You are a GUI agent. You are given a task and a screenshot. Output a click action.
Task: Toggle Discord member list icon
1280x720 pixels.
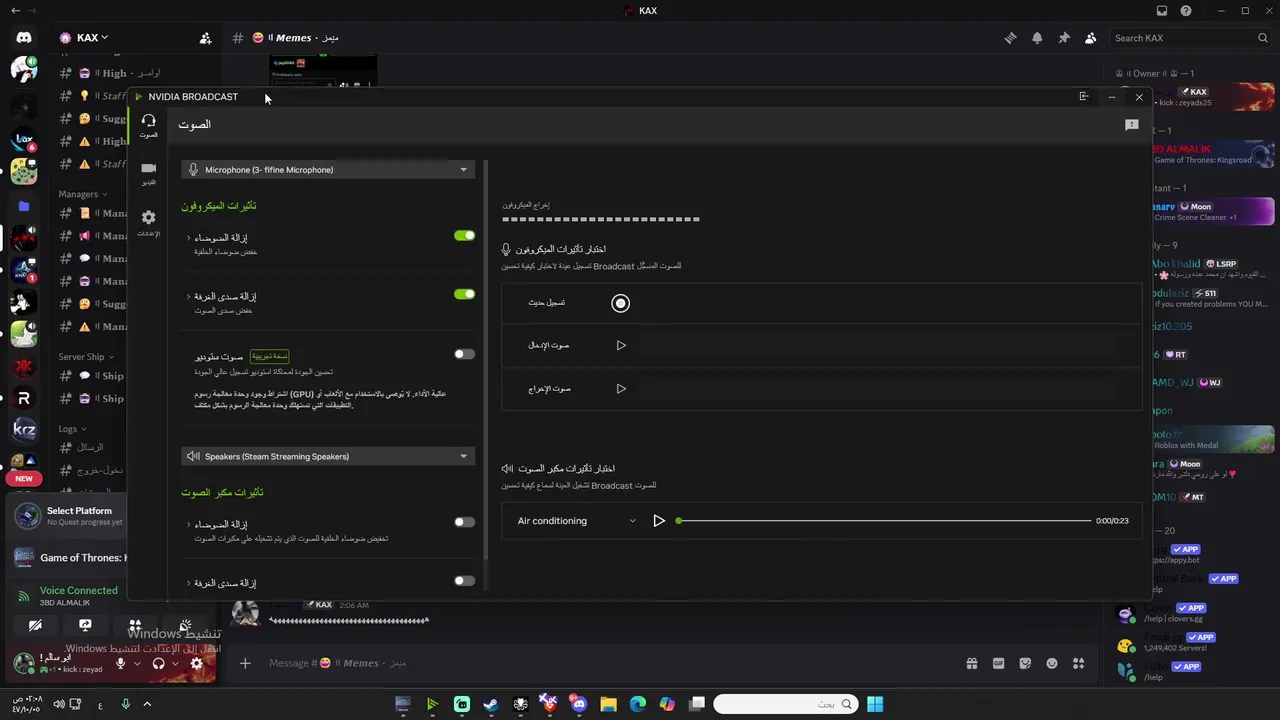point(1091,38)
